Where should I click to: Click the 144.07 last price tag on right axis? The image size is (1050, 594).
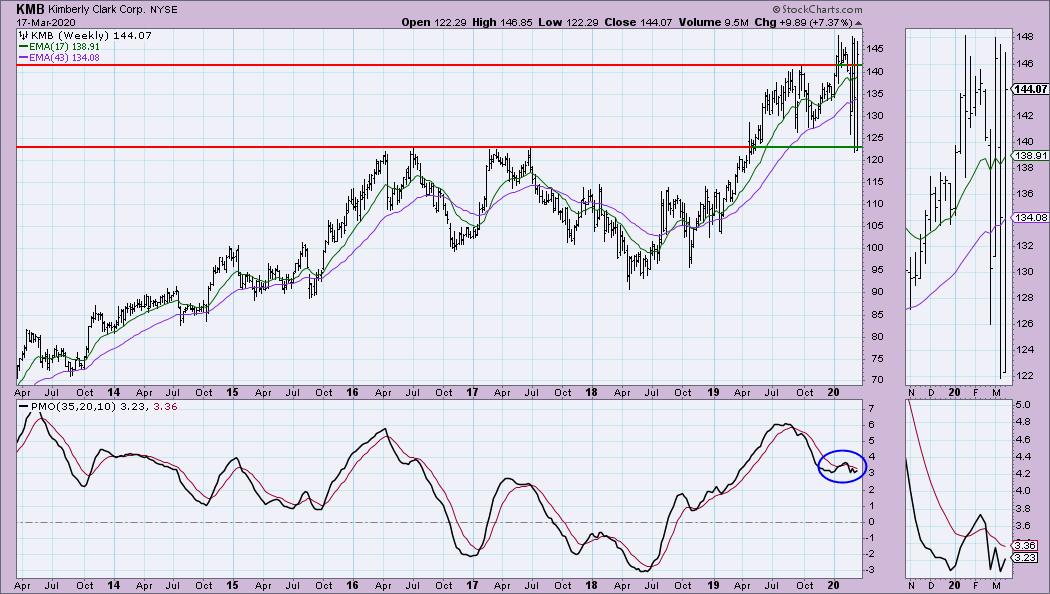[1030, 89]
